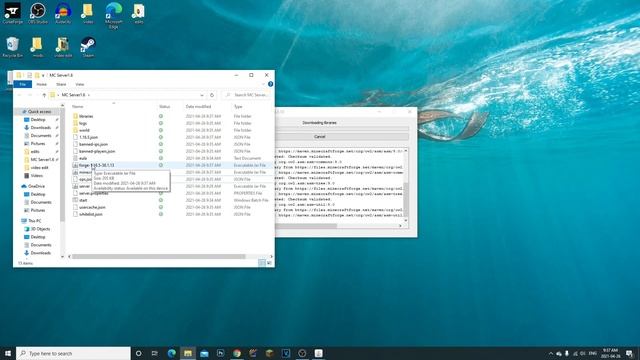
Task: Open the Mail app from the taskbar
Action: click(x=204, y=353)
